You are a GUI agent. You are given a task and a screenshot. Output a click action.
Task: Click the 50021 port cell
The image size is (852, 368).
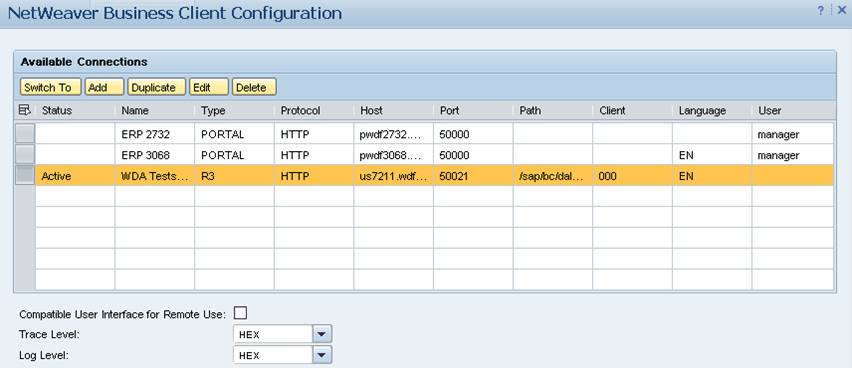[473, 176]
